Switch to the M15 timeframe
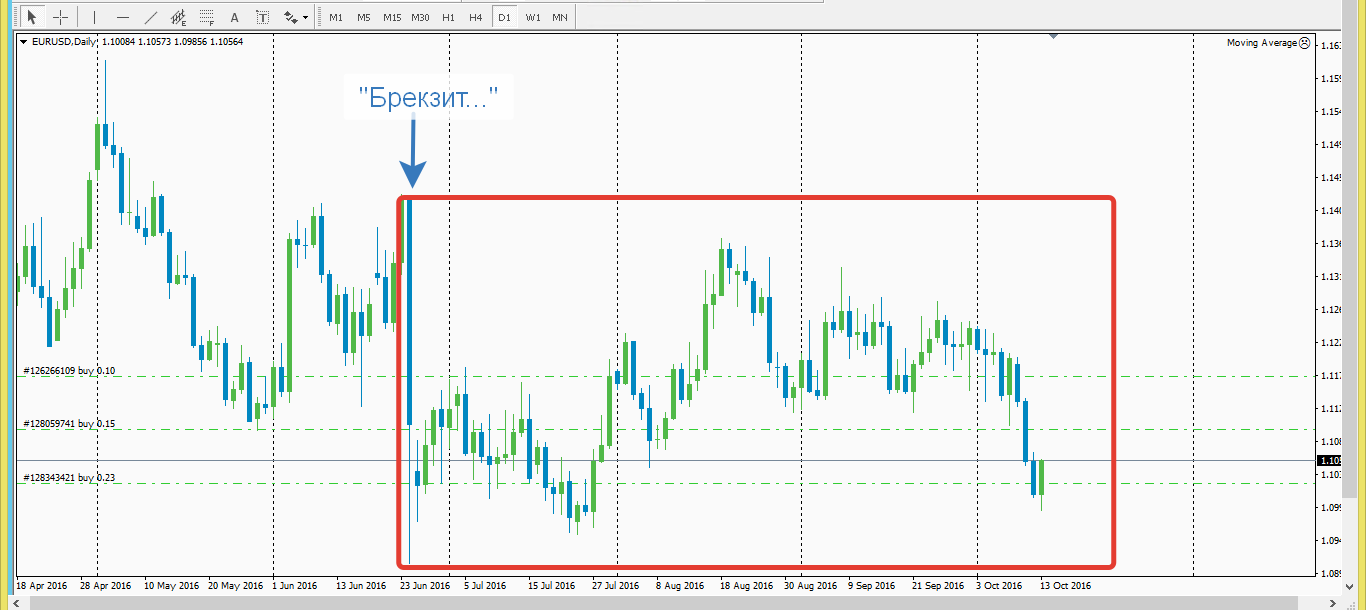This screenshot has height=610, width=1366. (x=392, y=17)
